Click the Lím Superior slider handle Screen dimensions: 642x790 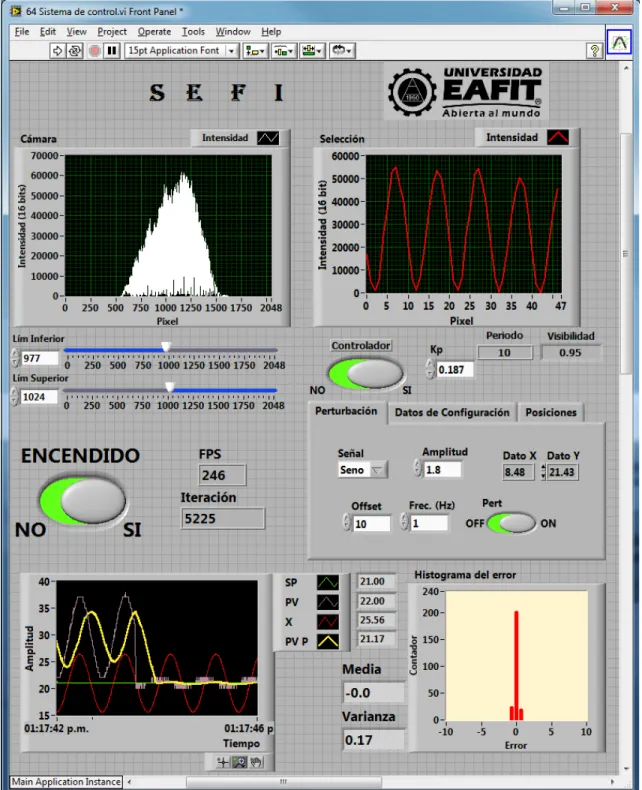click(x=170, y=387)
